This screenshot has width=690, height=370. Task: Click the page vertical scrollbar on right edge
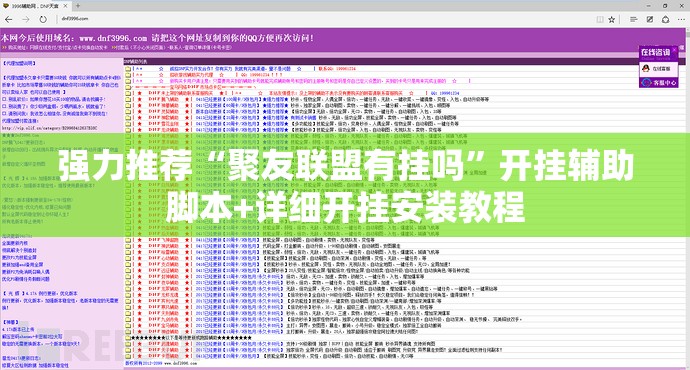[687, 198]
